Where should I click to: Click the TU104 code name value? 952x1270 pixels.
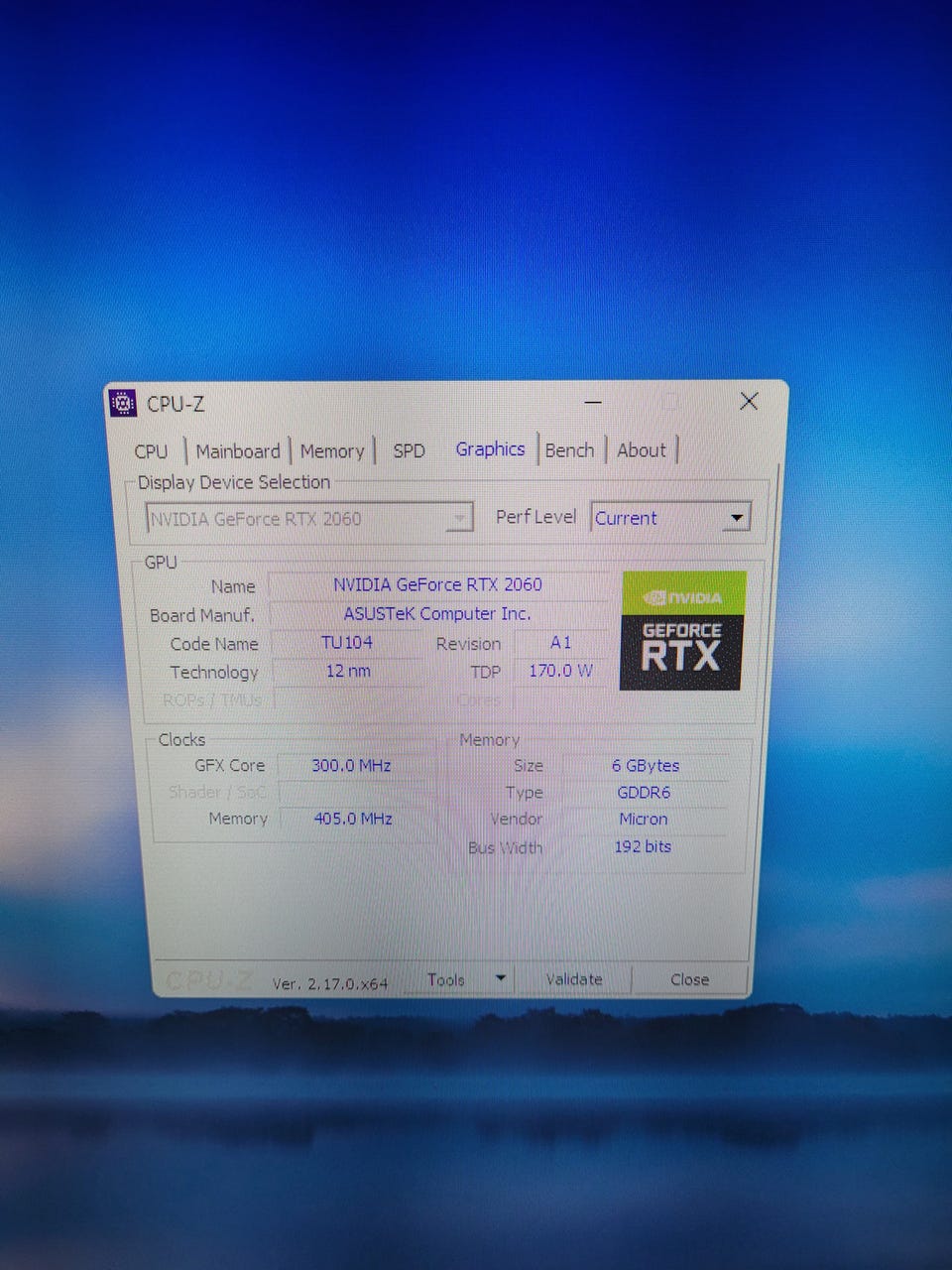tap(346, 642)
